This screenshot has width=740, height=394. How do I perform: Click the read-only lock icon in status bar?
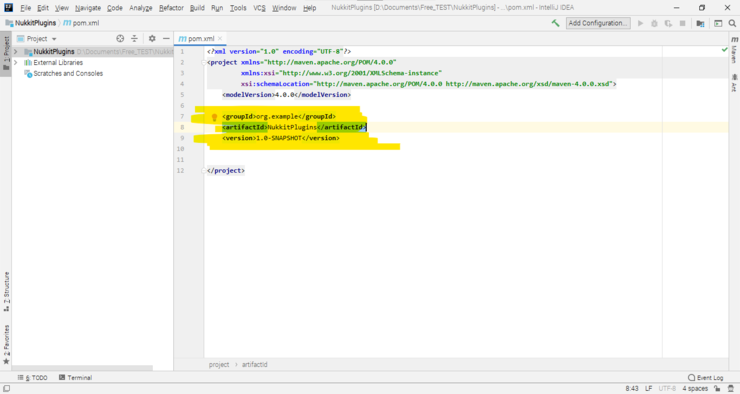717,388
